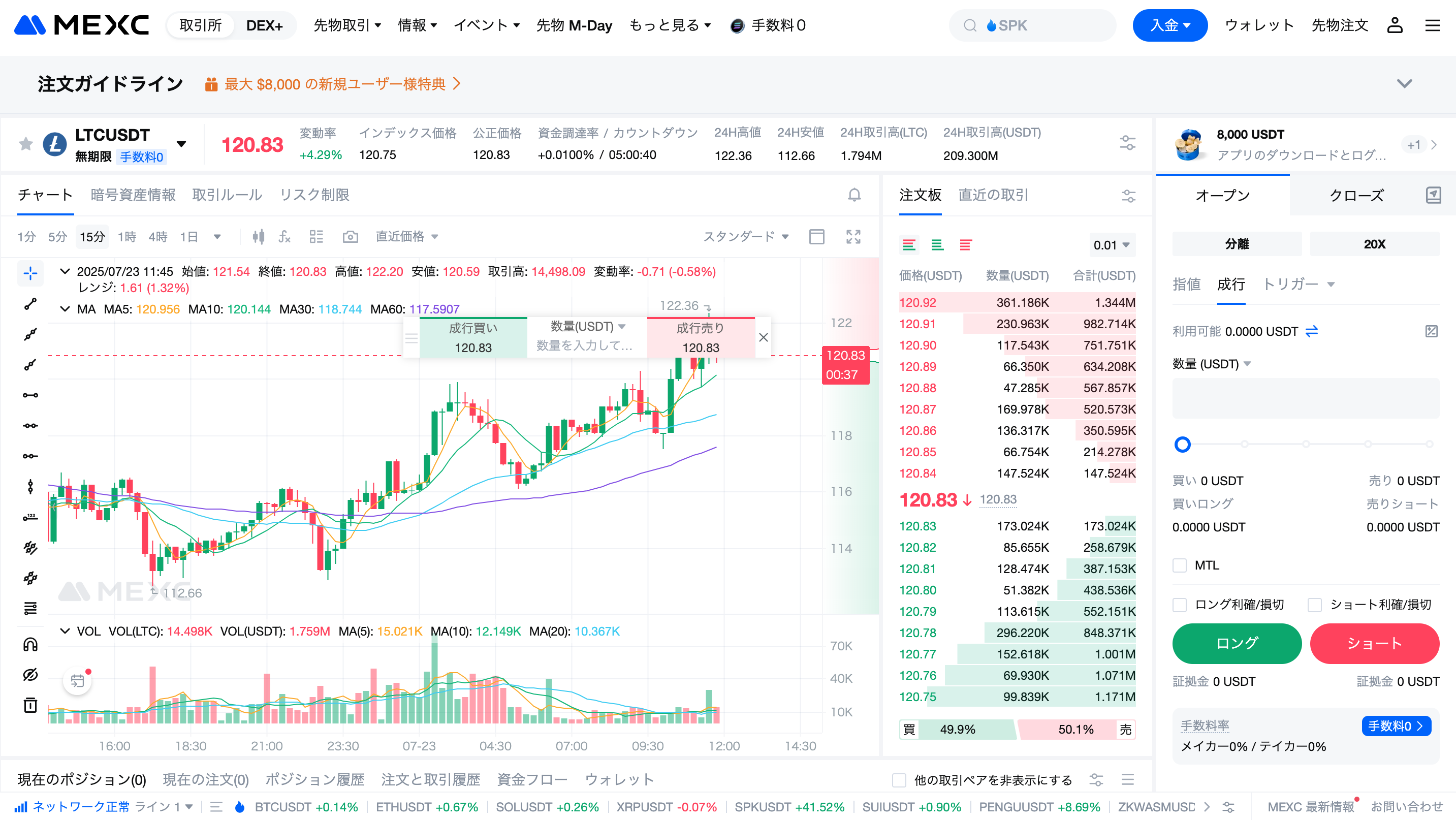
Task: Collapse the 注文ガイドライン banner chevron
Action: (1404, 84)
